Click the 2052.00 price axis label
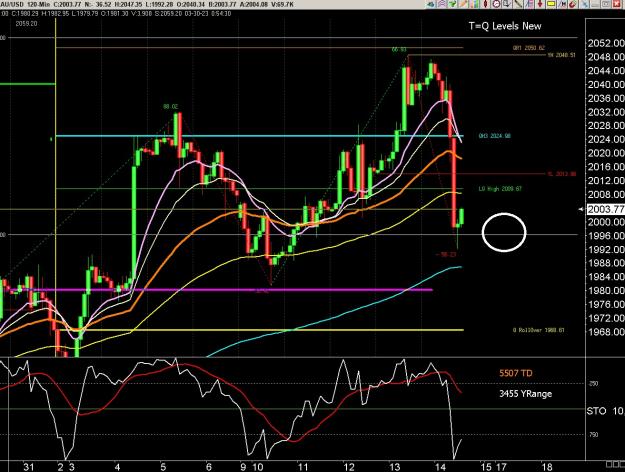Viewport: 625px width, 472px height. pyautogui.click(x=606, y=43)
